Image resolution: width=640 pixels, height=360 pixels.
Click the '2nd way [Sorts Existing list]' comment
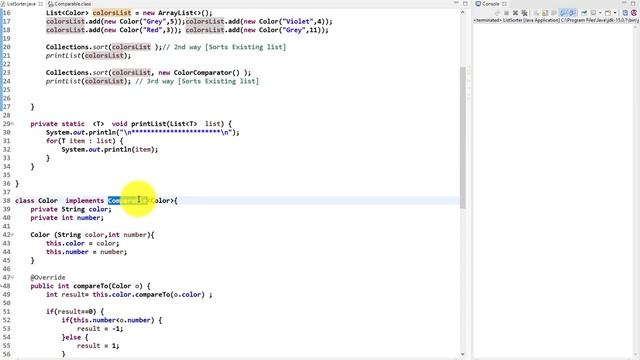[230, 47]
